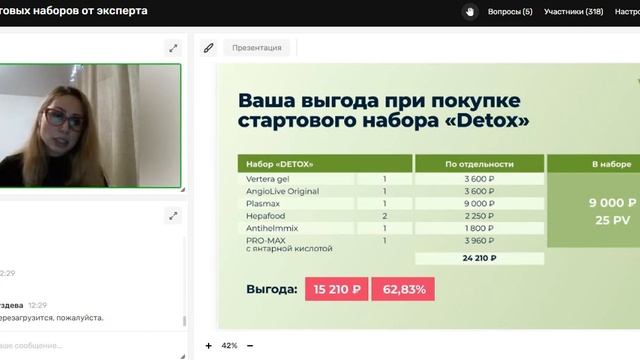Screen dimensions: 640x360
Task: Click the 1 800 ₽ Antihelmmix price
Action: [479, 228]
